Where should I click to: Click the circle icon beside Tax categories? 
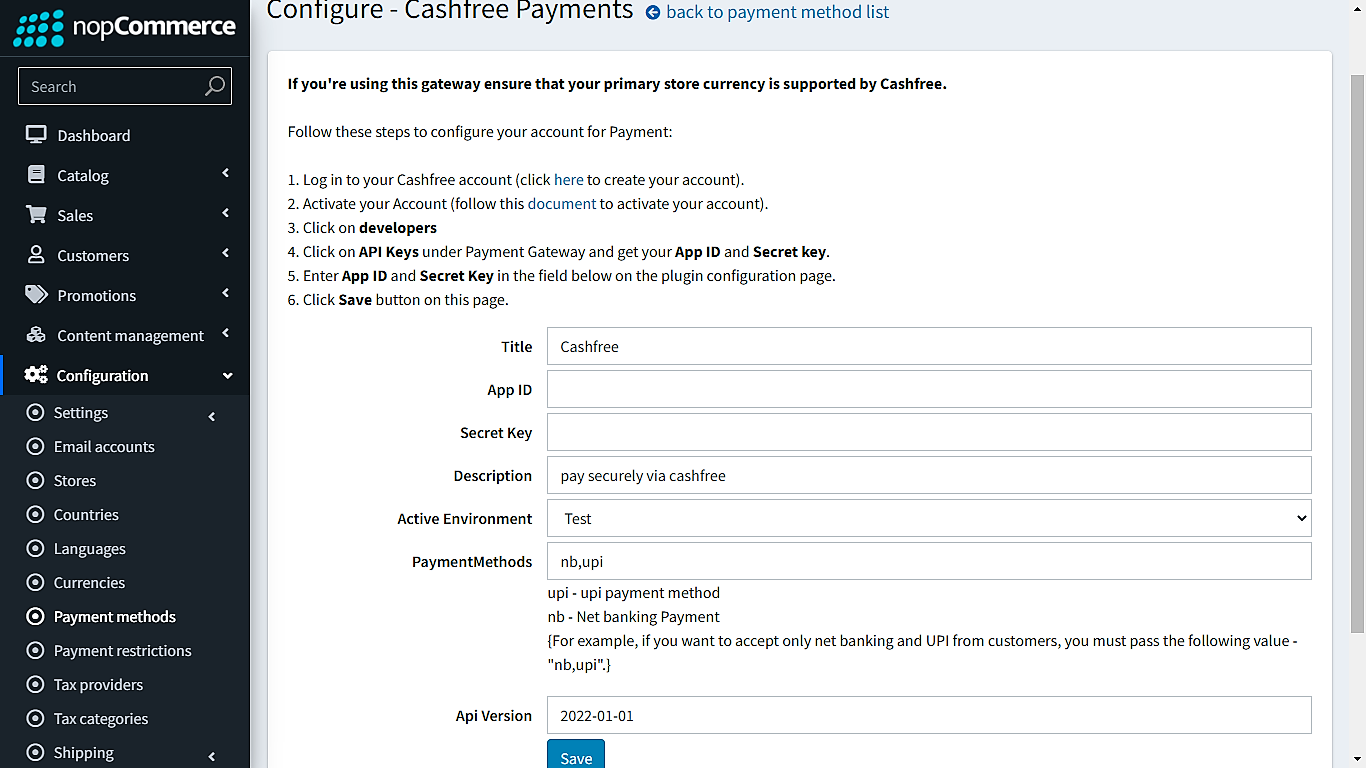(x=36, y=719)
